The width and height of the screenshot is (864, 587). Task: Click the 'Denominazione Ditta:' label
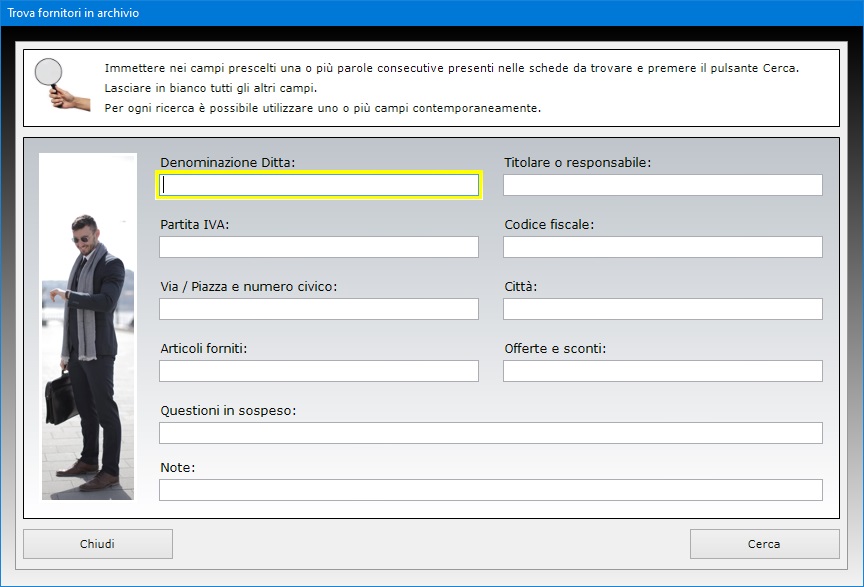tap(228, 163)
